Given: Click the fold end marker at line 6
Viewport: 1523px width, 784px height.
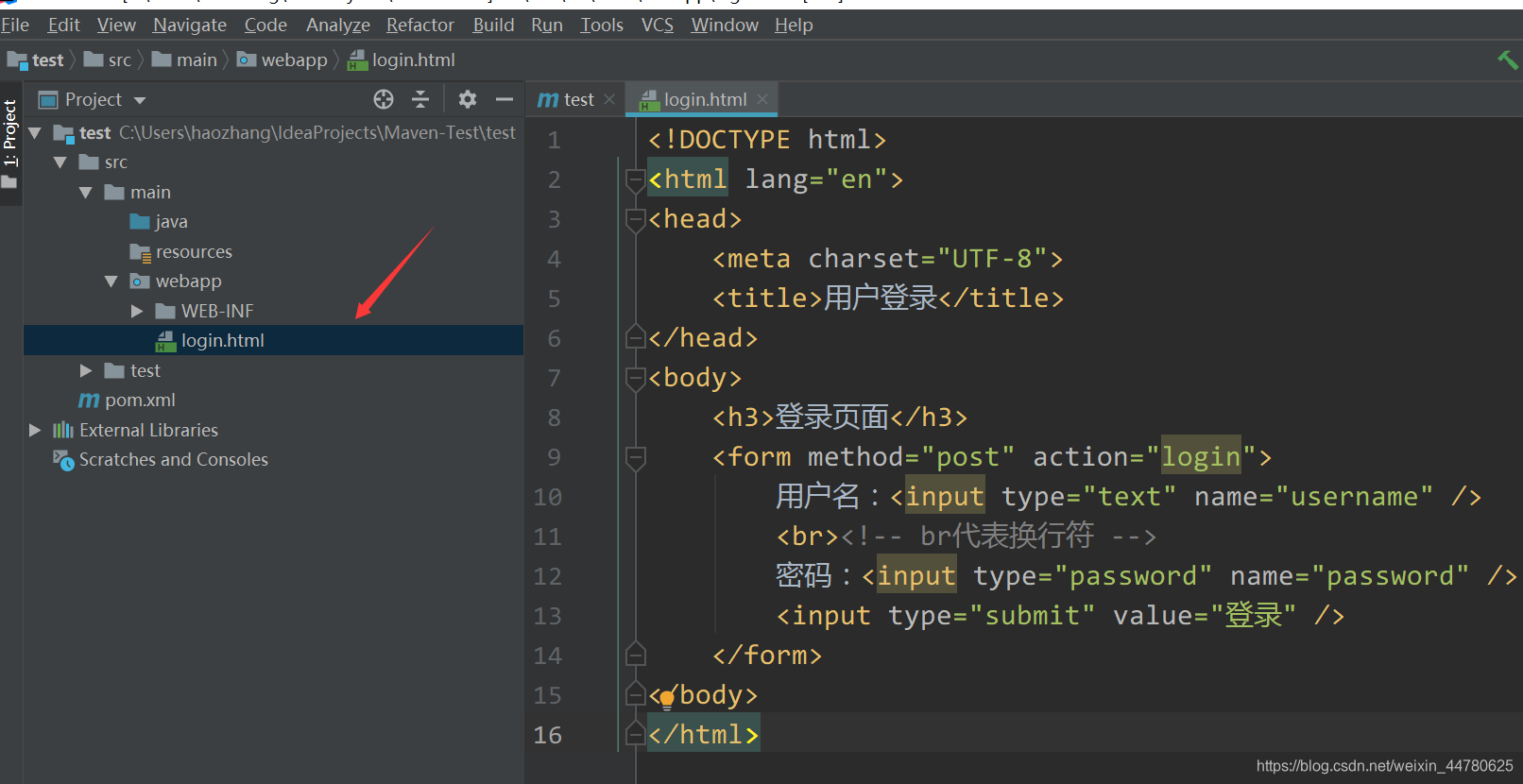Looking at the screenshot, I should [636, 338].
